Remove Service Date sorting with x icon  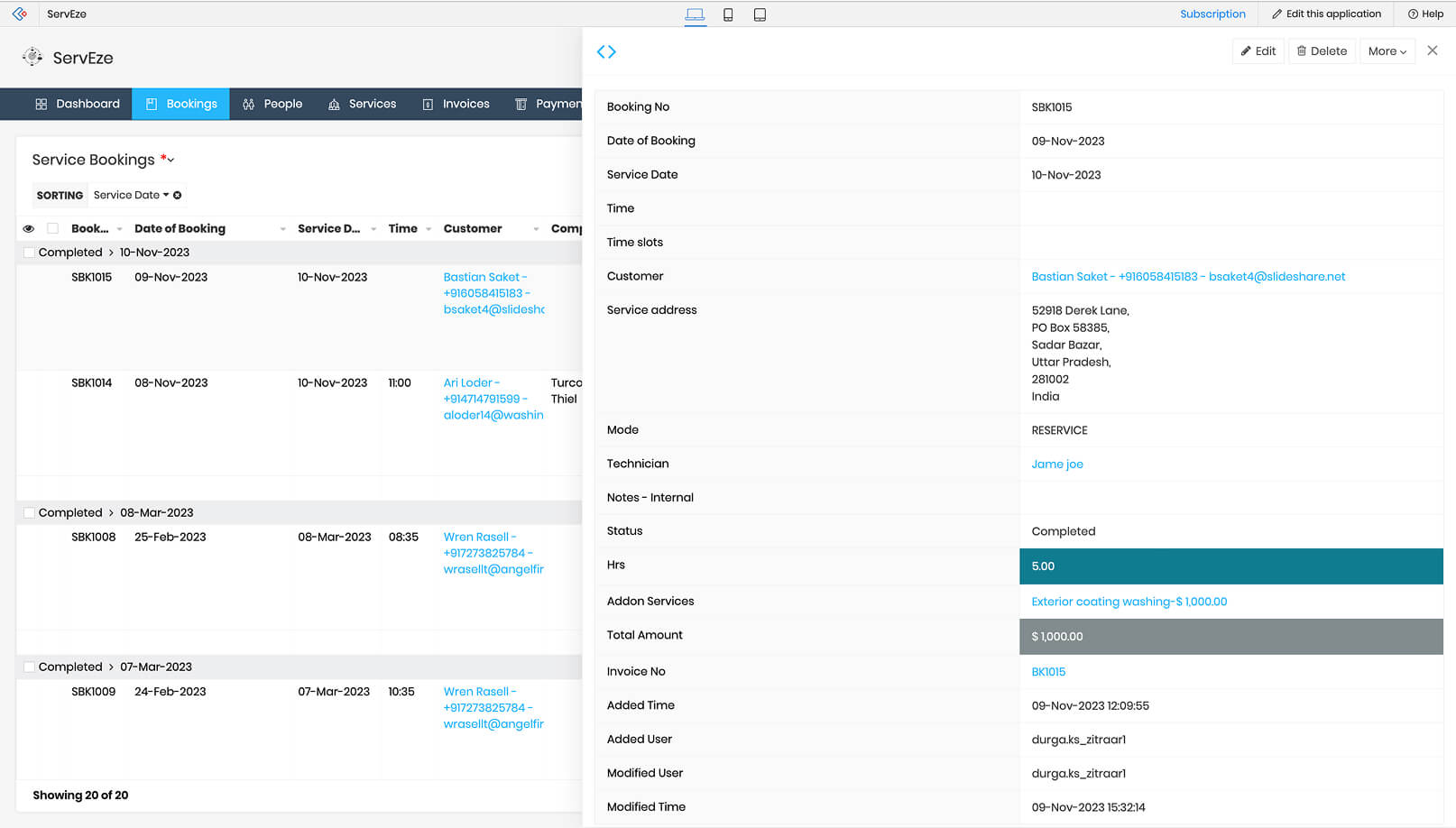pos(178,195)
